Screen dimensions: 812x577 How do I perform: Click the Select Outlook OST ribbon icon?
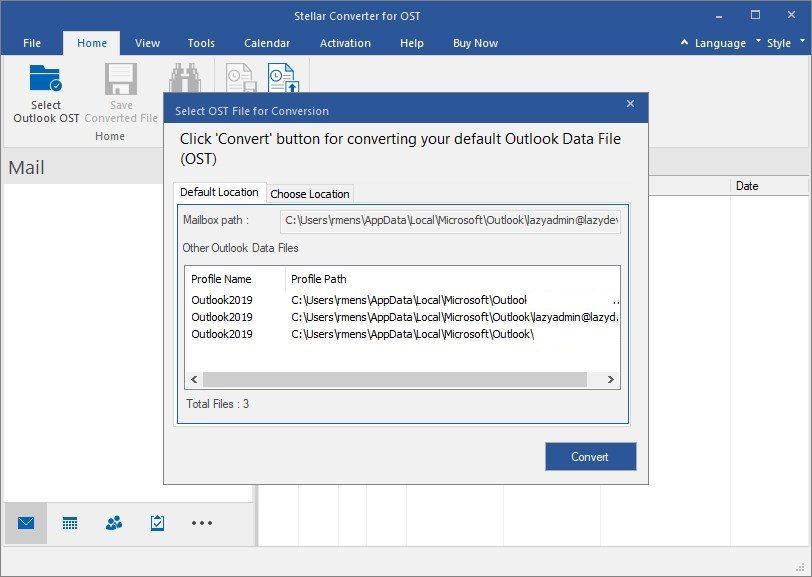46,79
